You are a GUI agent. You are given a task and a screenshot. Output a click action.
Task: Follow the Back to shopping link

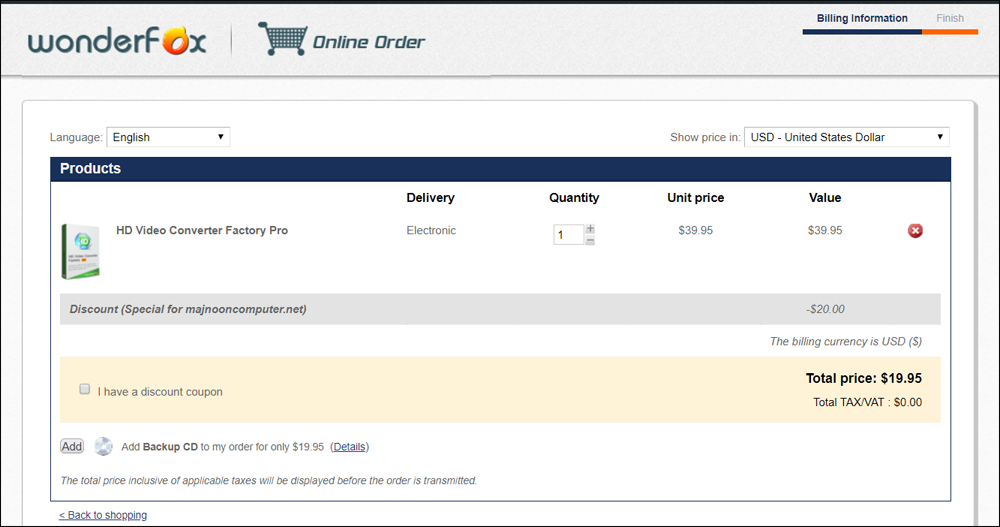click(x=103, y=515)
